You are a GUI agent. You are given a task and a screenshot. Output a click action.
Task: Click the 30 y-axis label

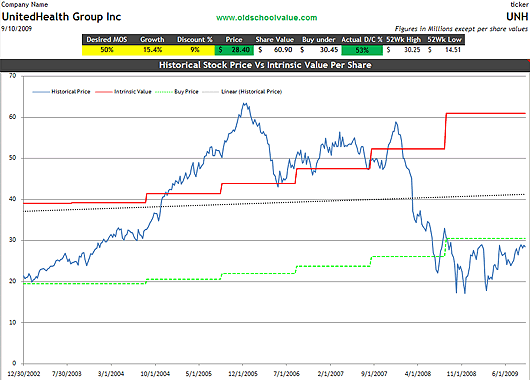13,240
